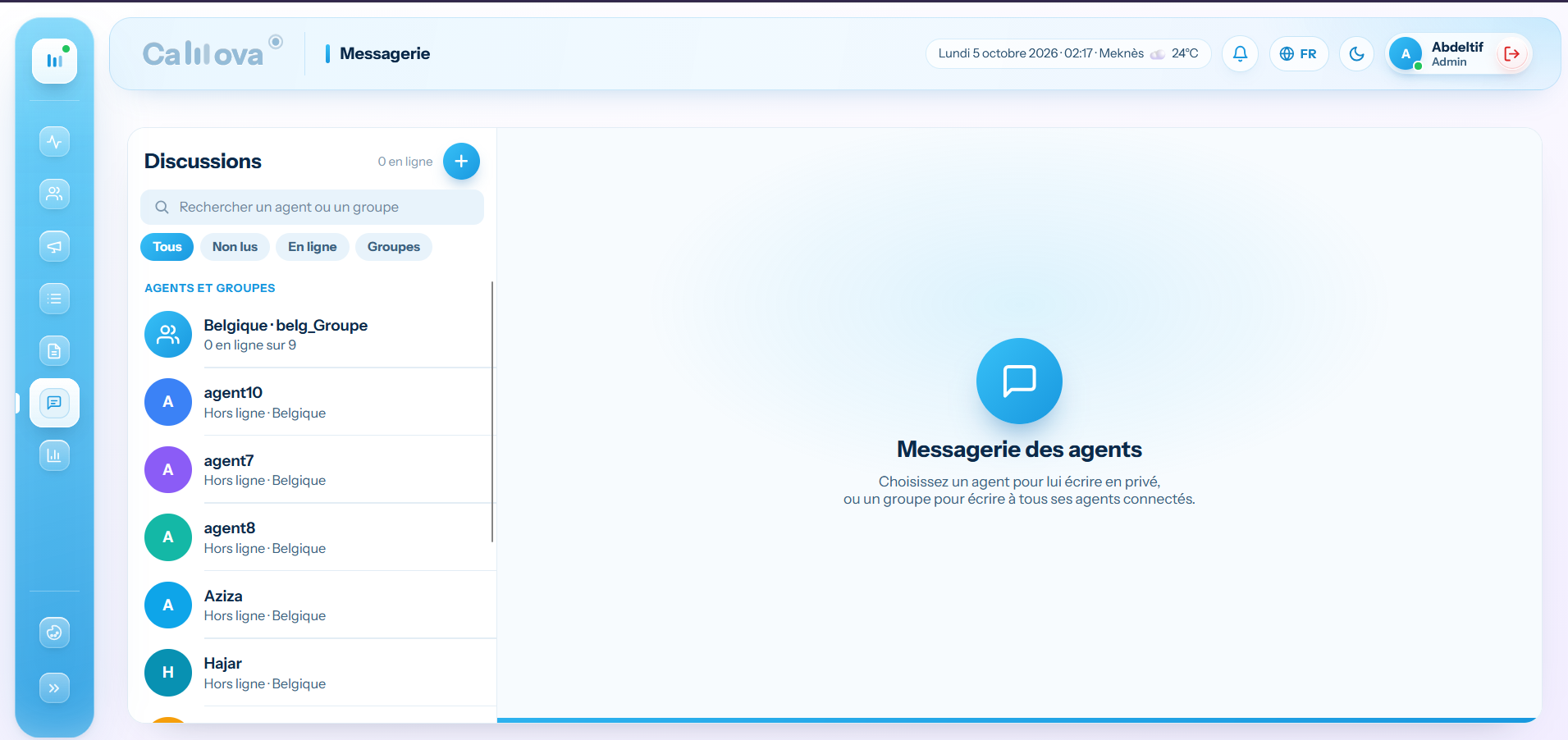Select the En ligne filter tab

point(312,247)
